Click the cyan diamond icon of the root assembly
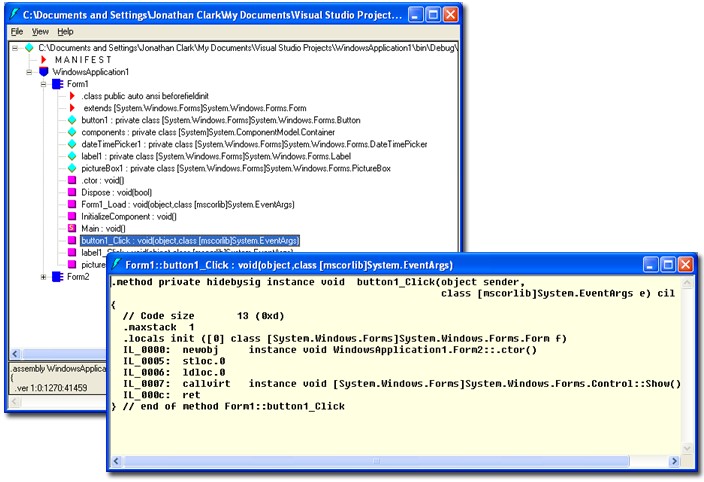This screenshot has width=704, height=482. (29, 47)
